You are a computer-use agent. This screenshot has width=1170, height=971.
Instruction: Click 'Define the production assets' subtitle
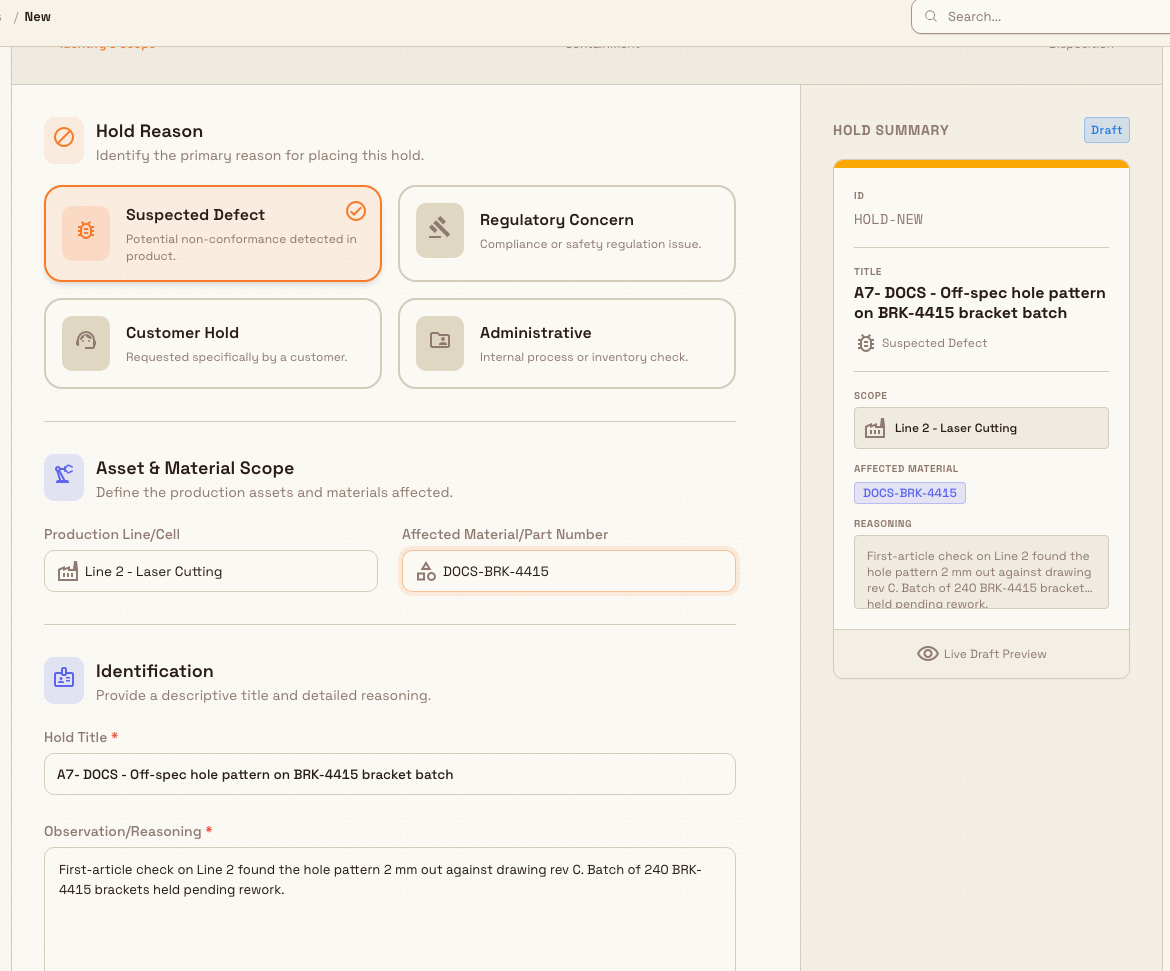tap(274, 493)
